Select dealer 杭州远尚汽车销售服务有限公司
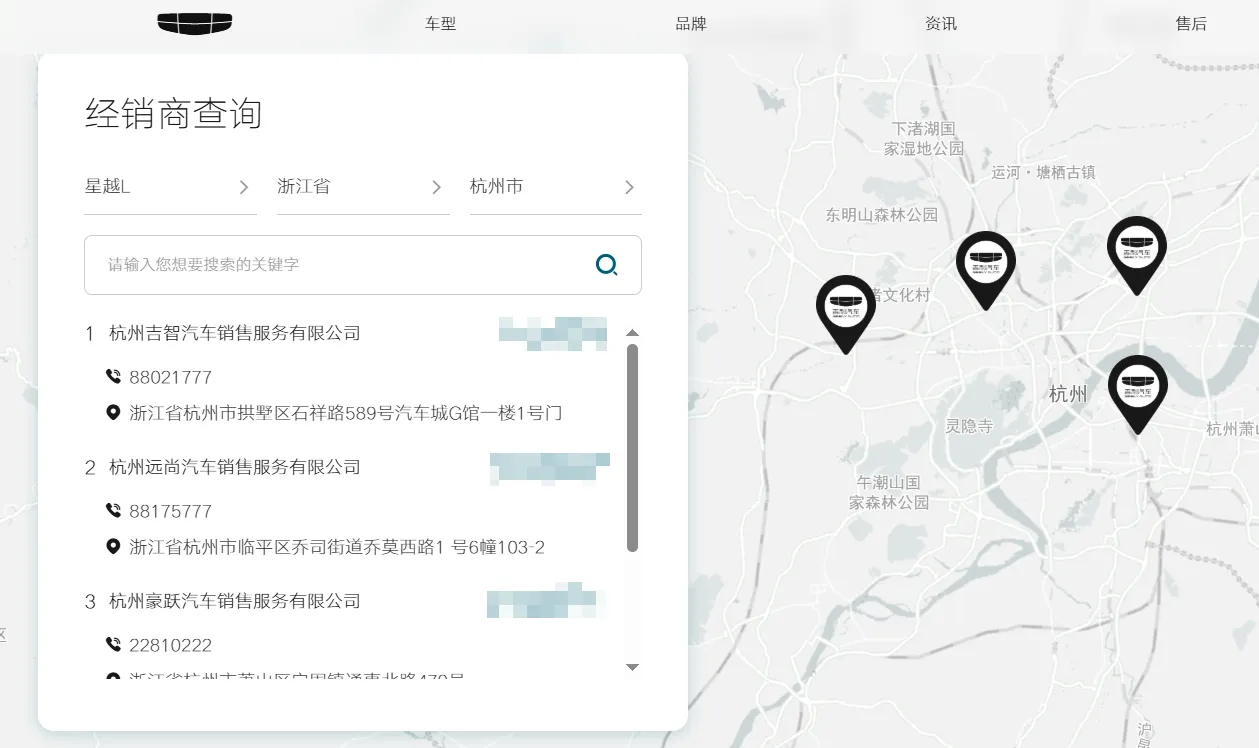 pos(236,467)
